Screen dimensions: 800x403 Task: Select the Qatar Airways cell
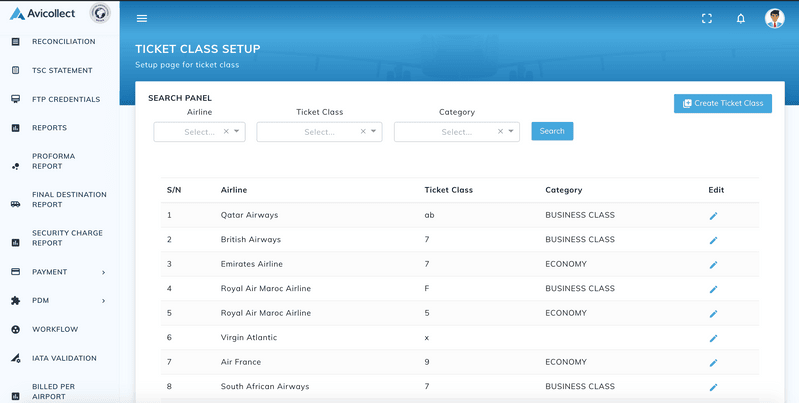coord(249,215)
